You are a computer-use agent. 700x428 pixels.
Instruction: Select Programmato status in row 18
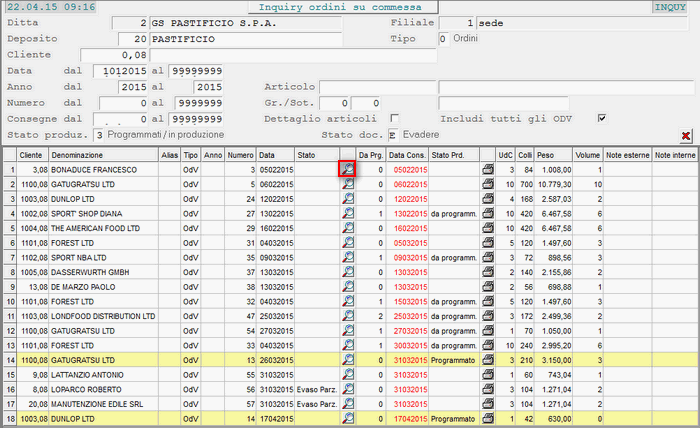pos(453,419)
